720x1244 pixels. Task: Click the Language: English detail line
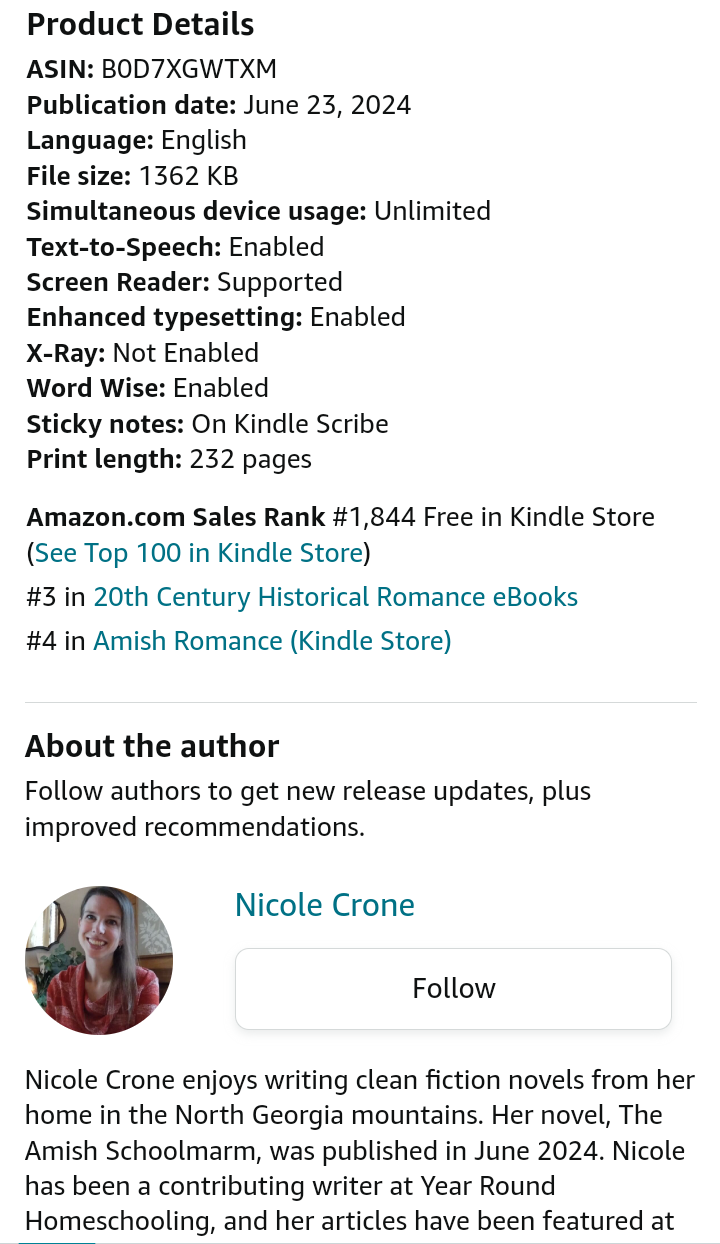(x=137, y=140)
